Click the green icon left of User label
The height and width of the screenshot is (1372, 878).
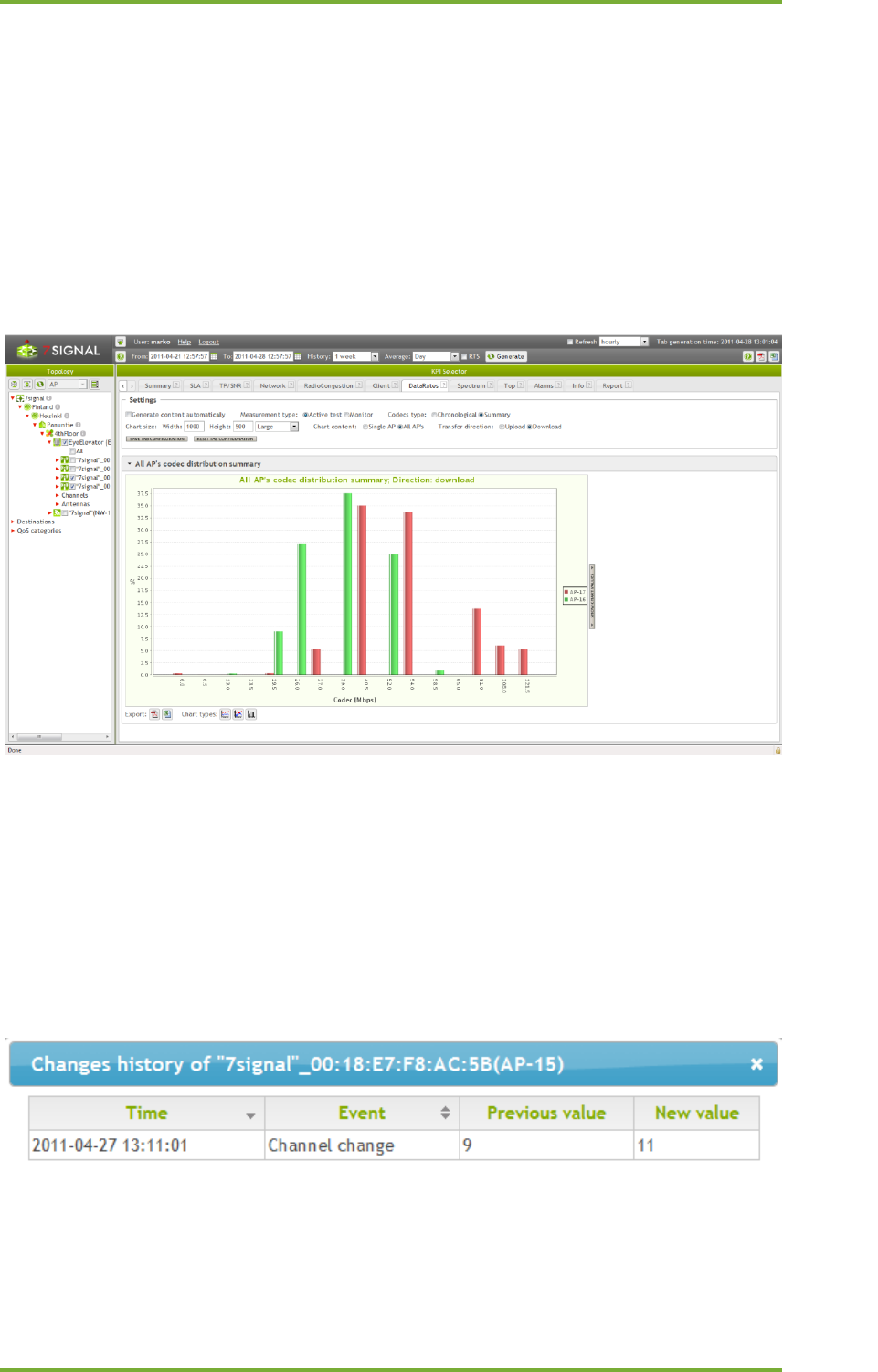121,342
